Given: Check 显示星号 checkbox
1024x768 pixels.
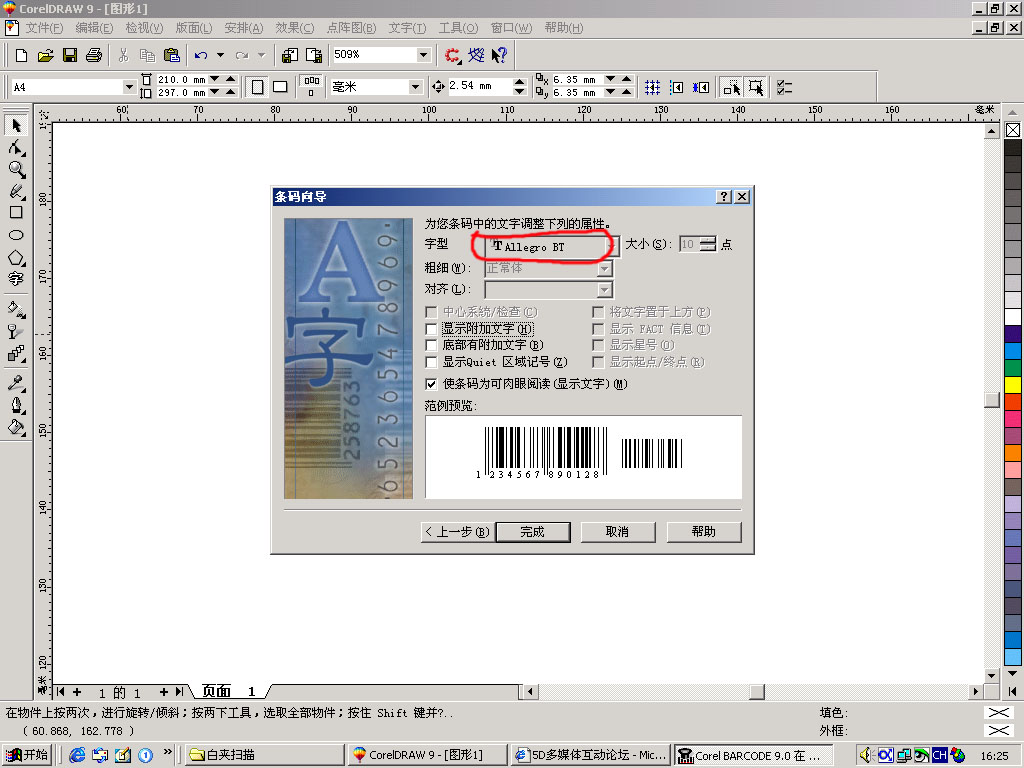Looking at the screenshot, I should 598,345.
